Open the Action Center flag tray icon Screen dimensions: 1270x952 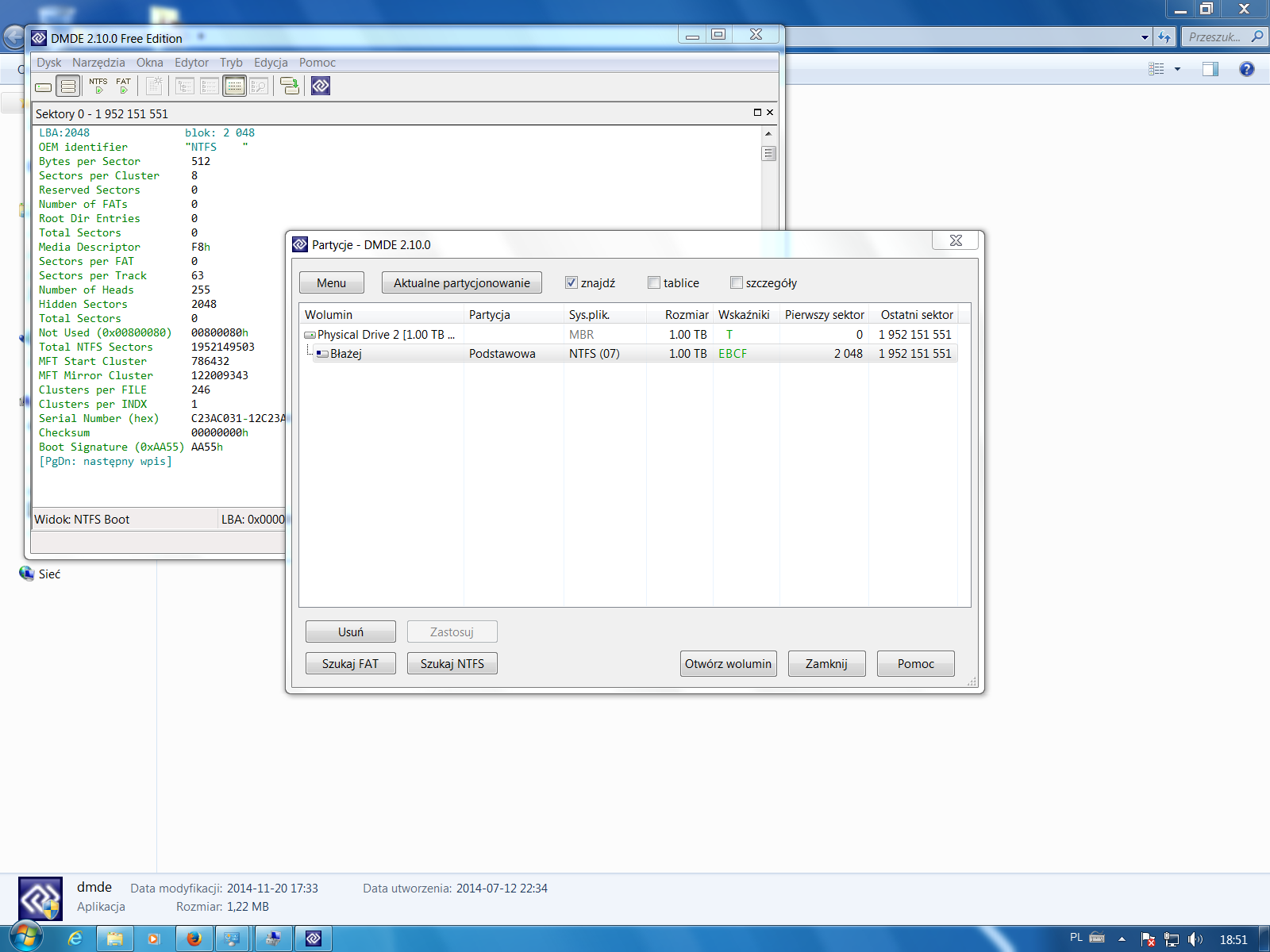pos(1148,939)
